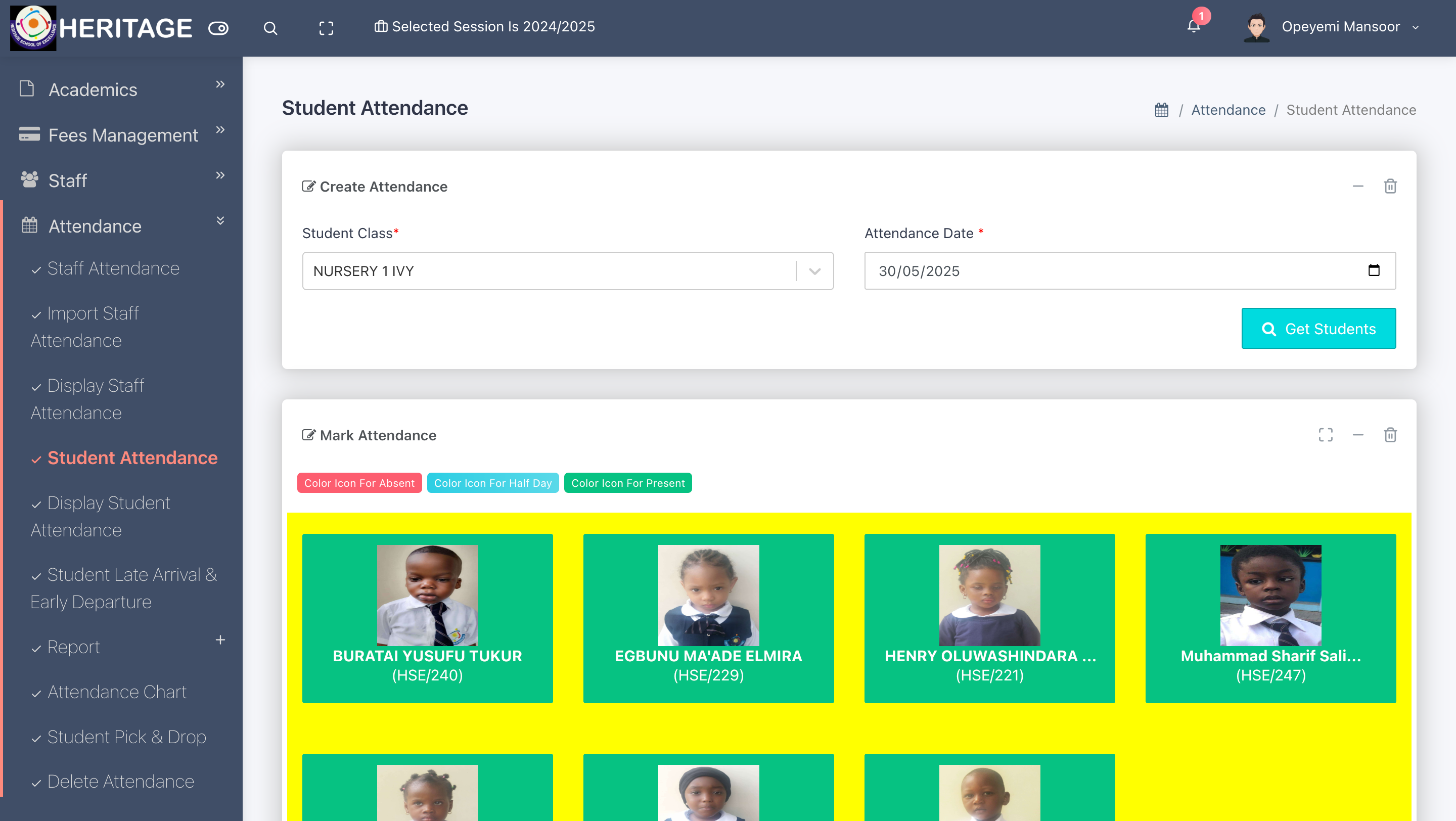The image size is (1456, 821).
Task: Open the Opeyemi Mansoor user dropdown
Action: pos(1350,27)
